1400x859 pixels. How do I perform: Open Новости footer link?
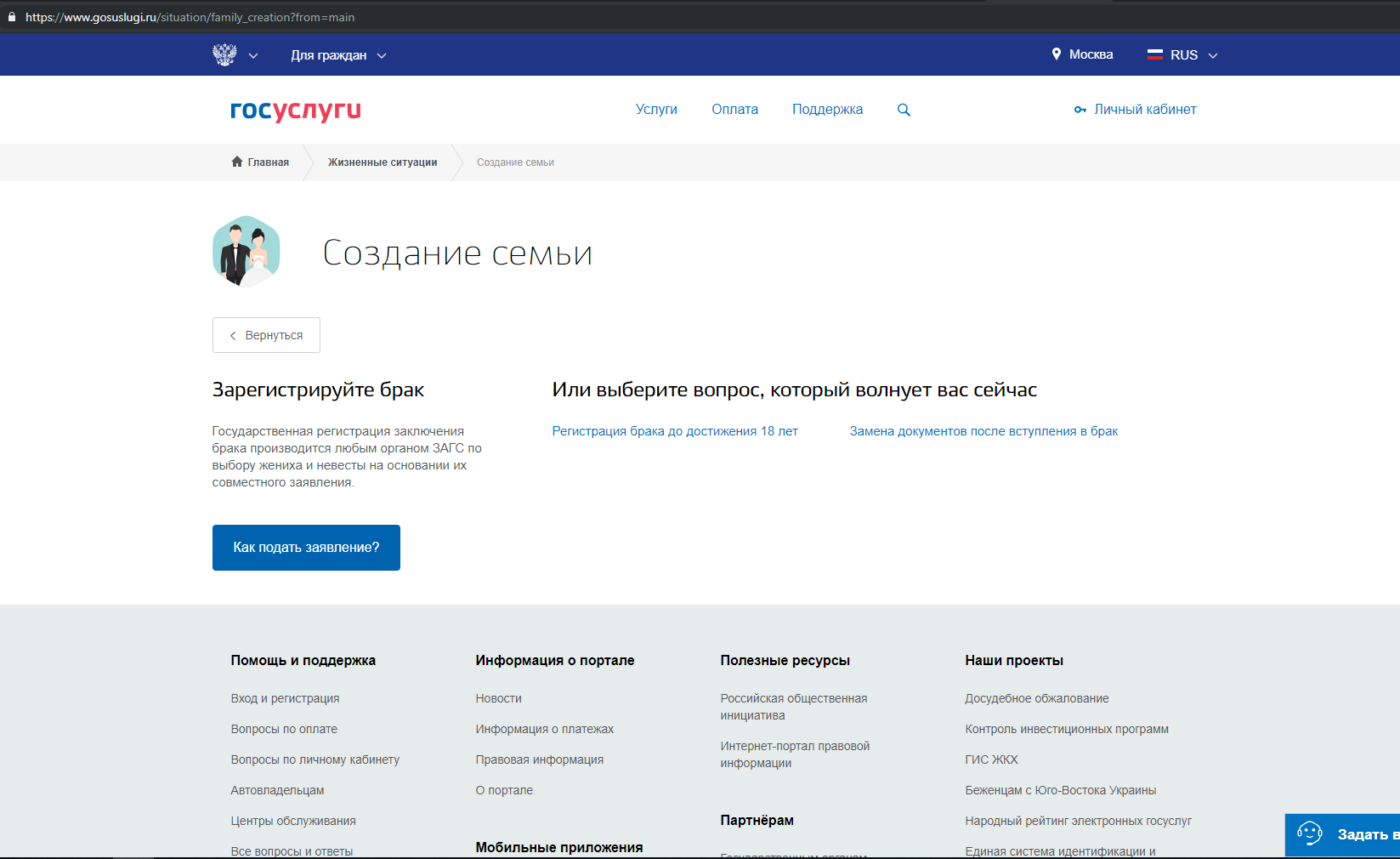(x=499, y=698)
